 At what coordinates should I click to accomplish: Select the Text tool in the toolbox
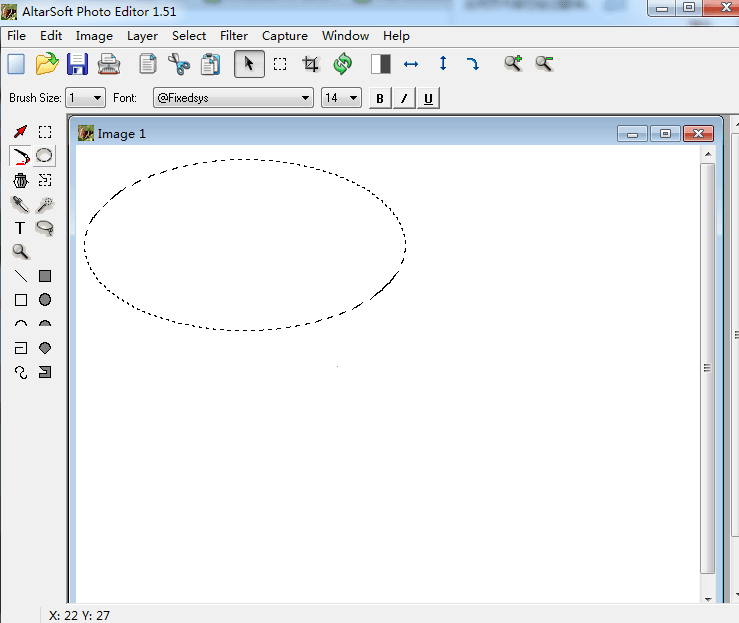click(20, 228)
